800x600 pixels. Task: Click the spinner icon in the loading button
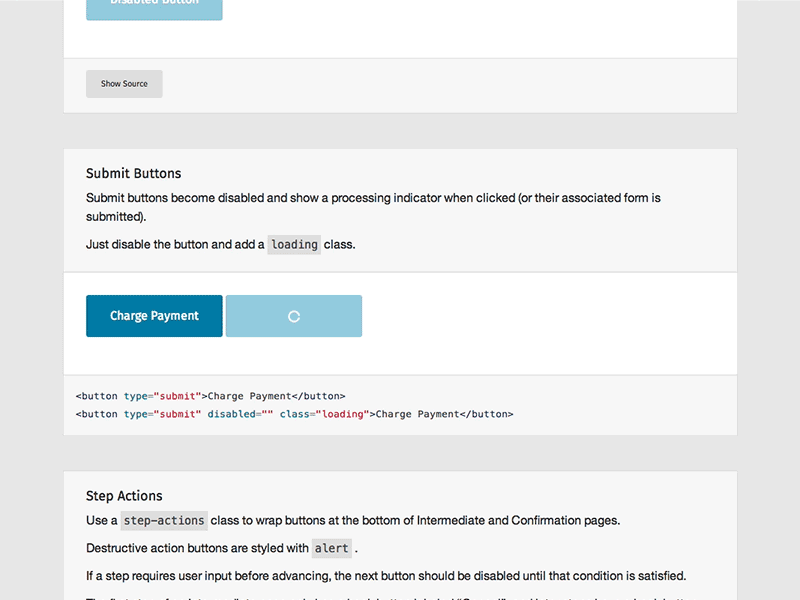click(294, 316)
